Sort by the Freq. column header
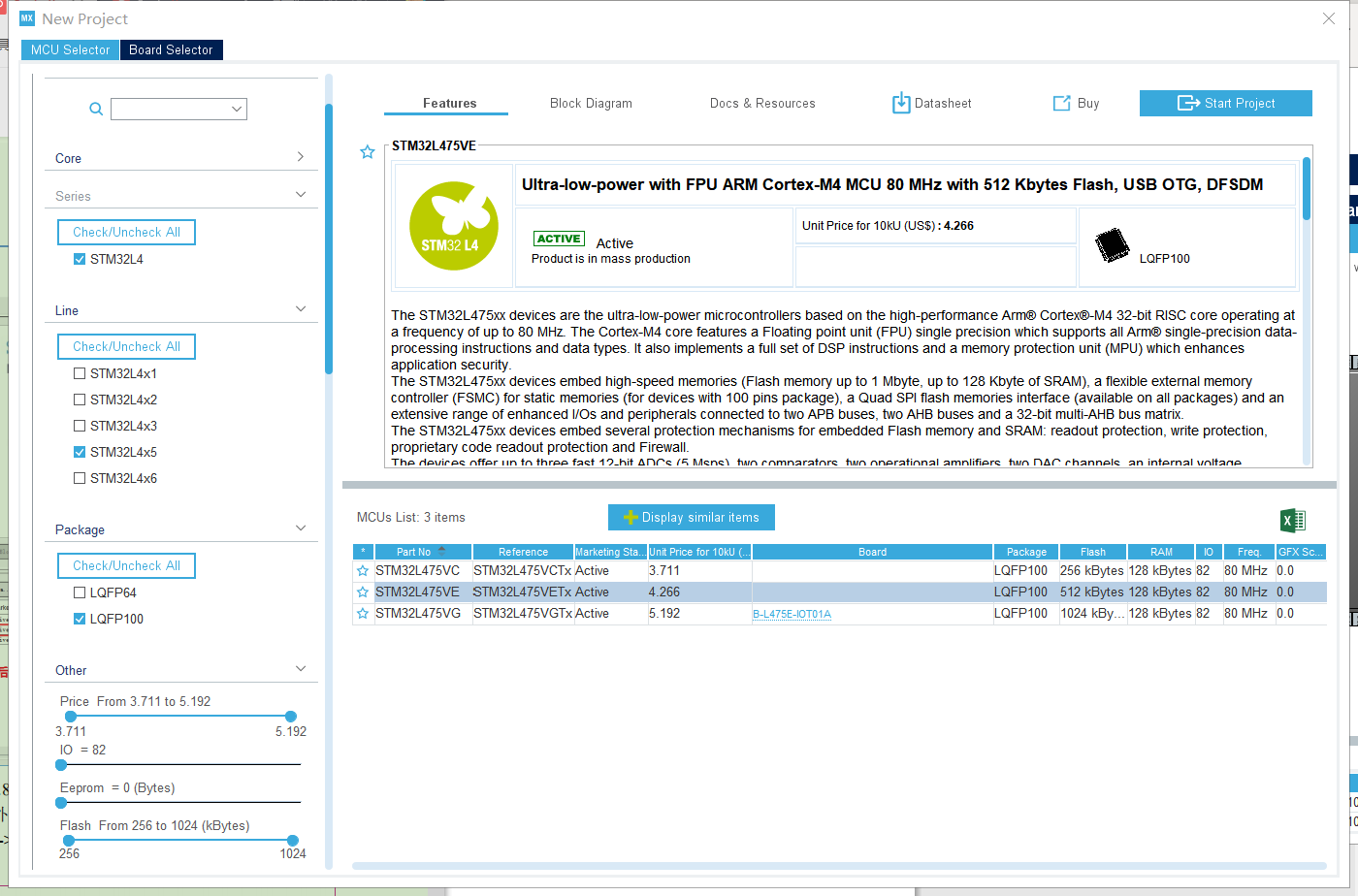 1249,552
